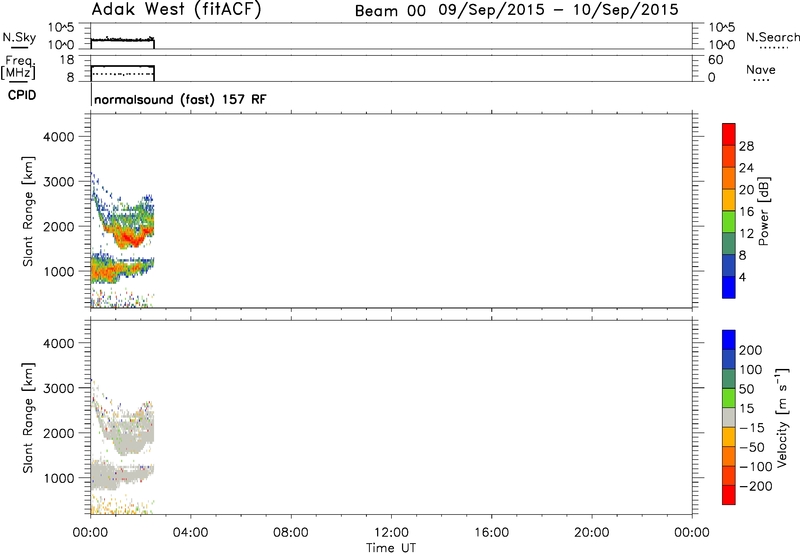Viewport: 800px width, 554px height.
Task: Click the 'CPID' label
Action: [22, 95]
